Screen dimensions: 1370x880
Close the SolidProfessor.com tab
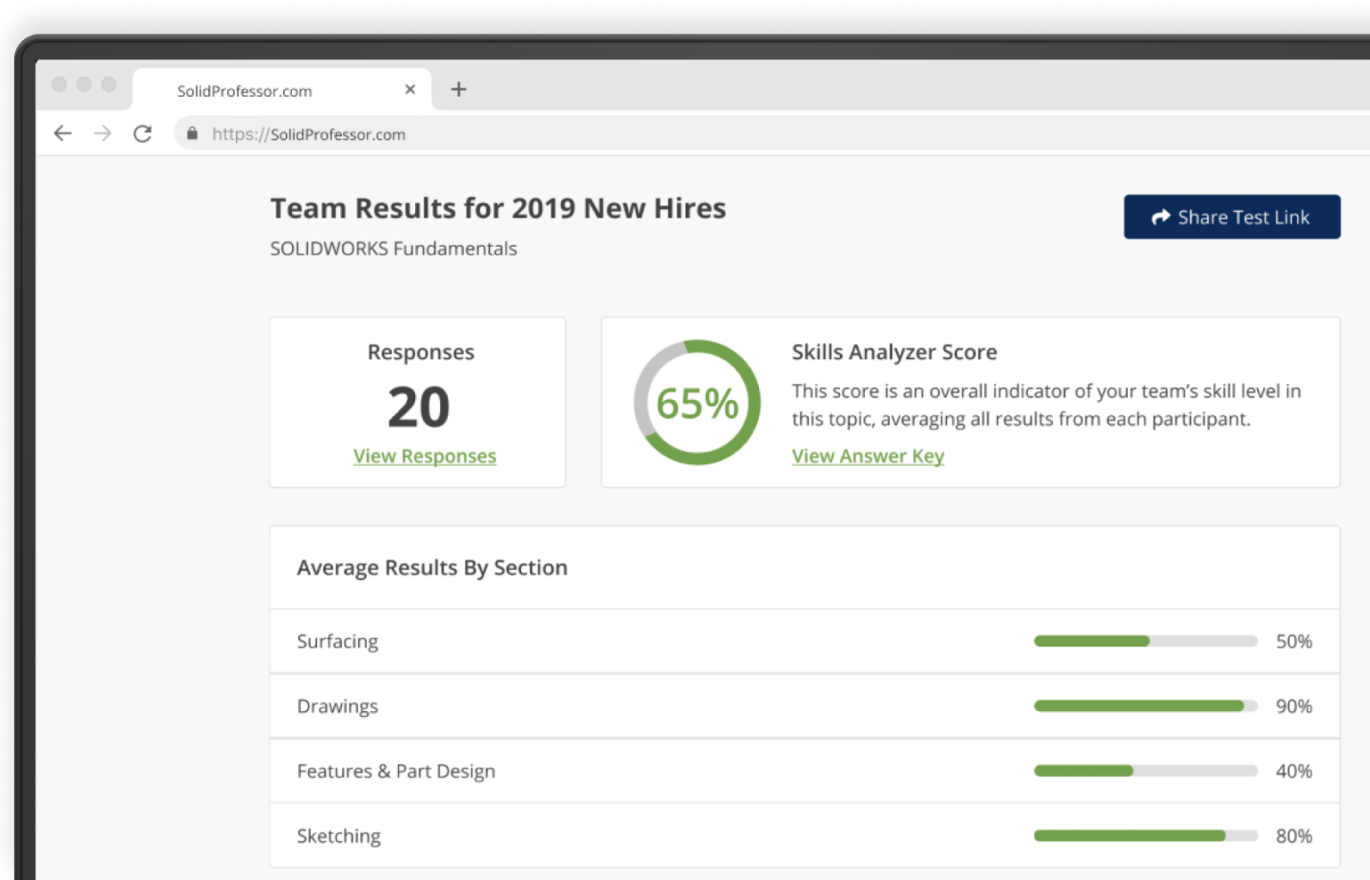410,90
